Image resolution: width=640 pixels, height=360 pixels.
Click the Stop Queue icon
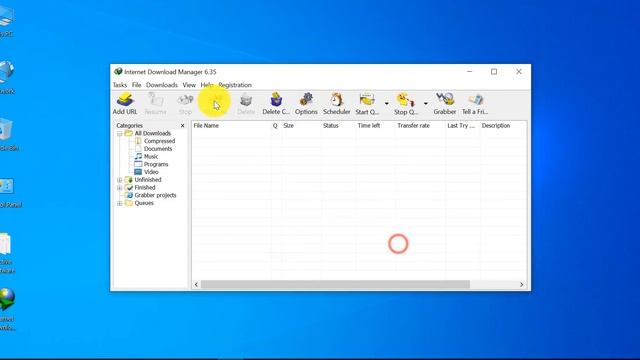coord(405,104)
